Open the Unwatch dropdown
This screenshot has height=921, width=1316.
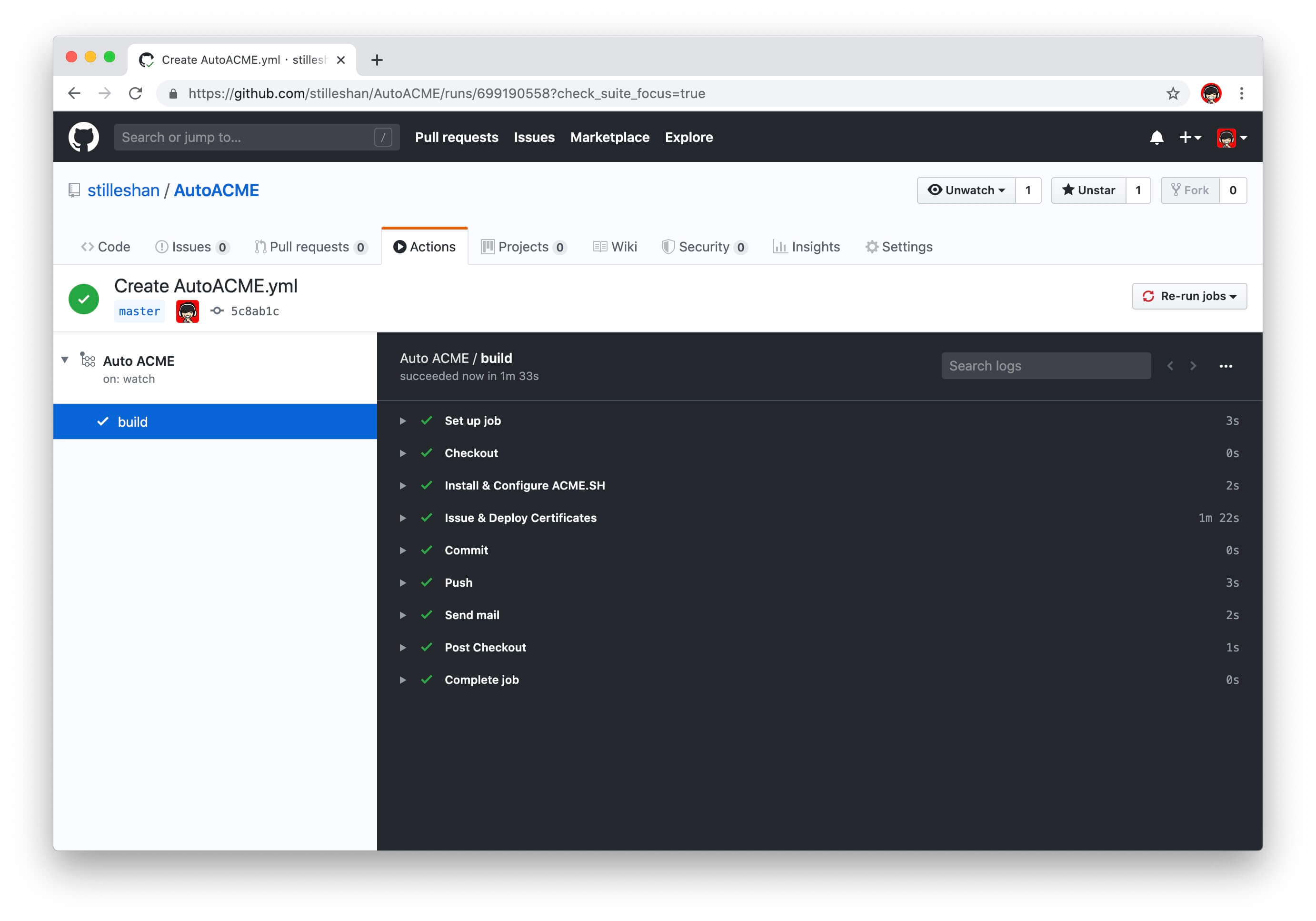pyautogui.click(x=967, y=190)
